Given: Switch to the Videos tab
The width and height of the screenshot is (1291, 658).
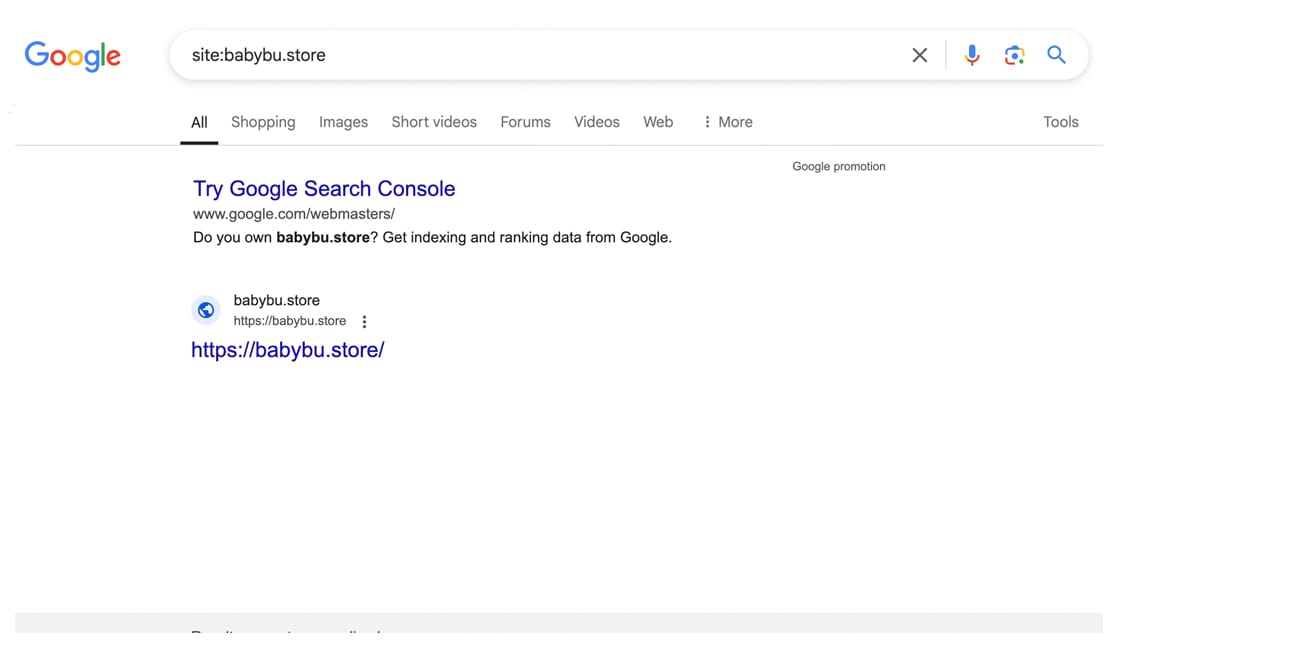Looking at the screenshot, I should (597, 122).
